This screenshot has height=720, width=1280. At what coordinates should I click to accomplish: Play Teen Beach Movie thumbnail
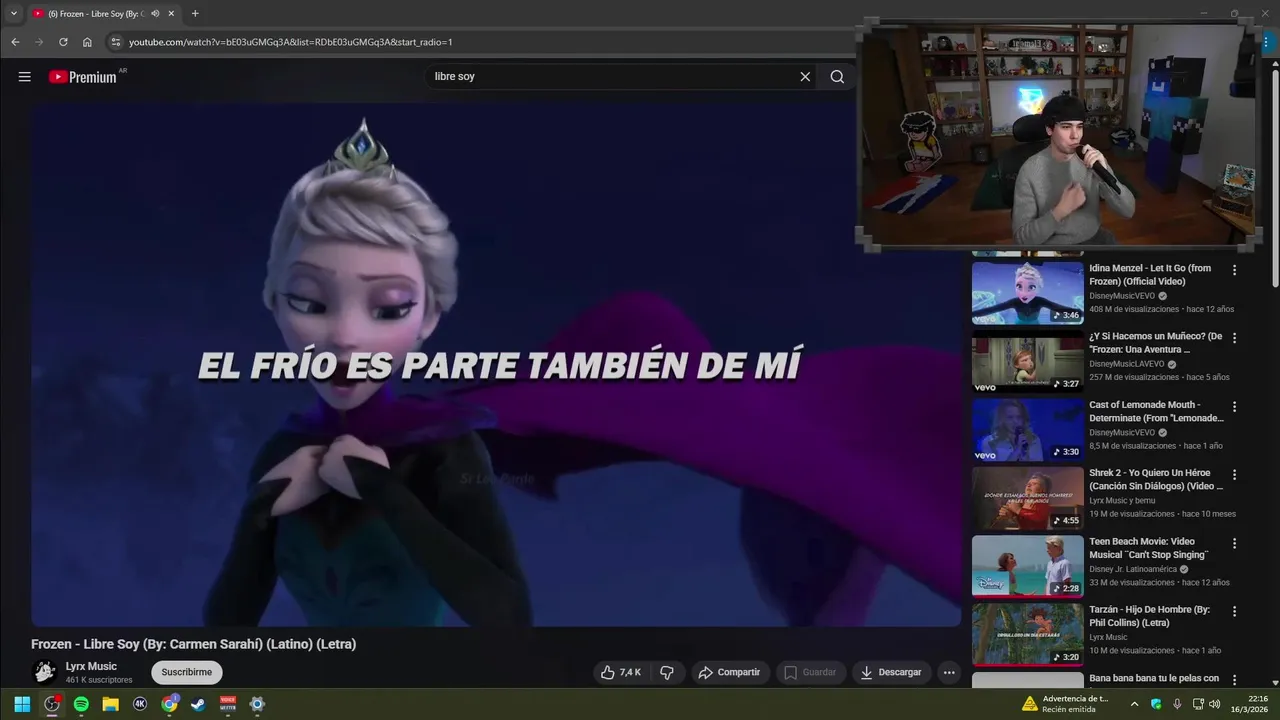point(1027,565)
